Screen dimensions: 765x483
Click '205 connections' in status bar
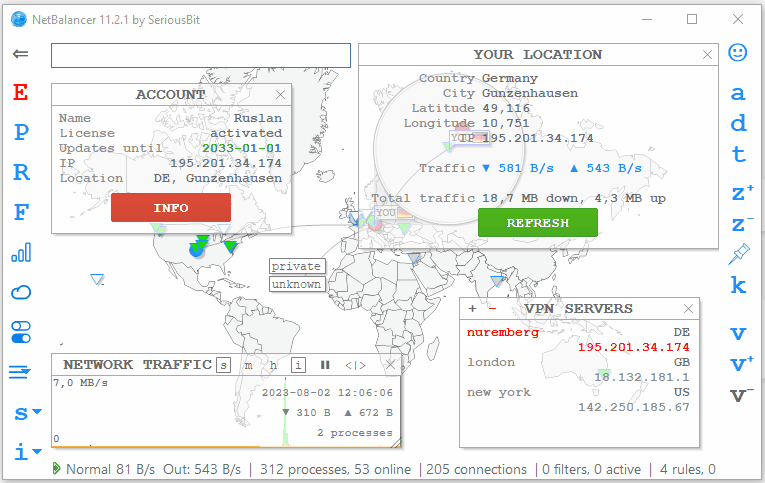pos(476,469)
